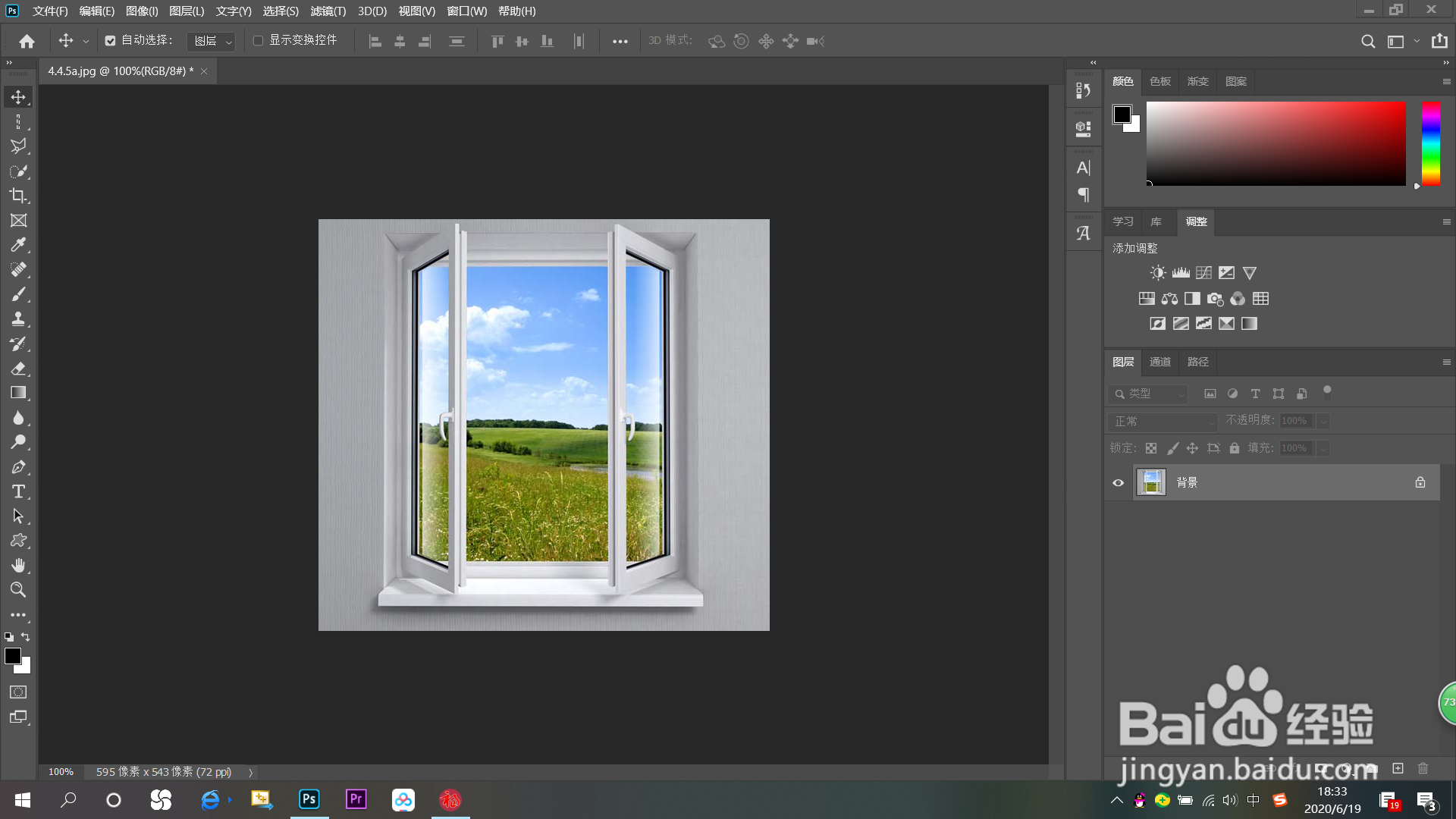Select the Hand tool

[x=18, y=566]
